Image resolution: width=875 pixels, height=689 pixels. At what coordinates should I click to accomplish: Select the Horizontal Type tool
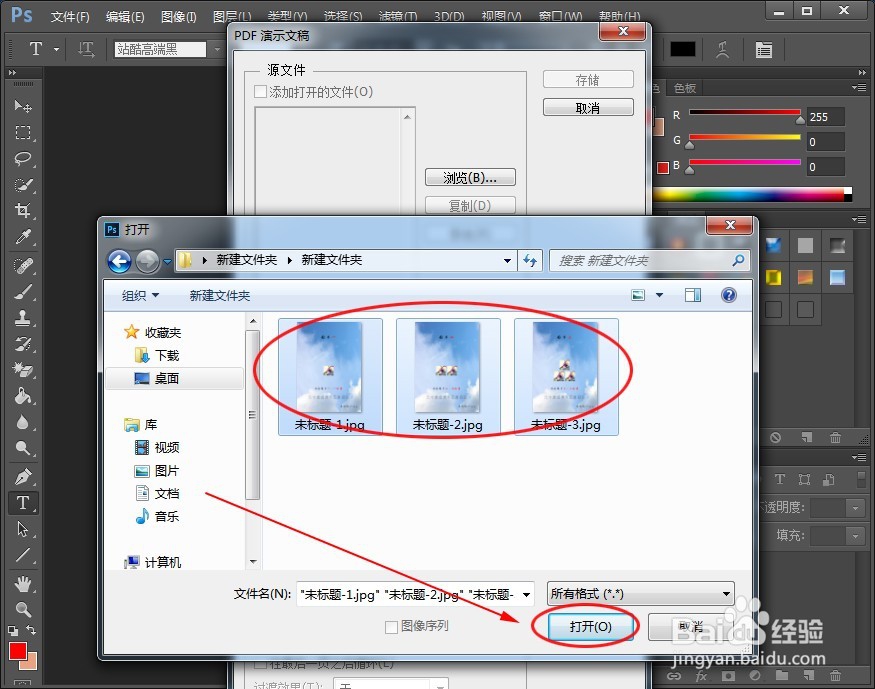point(23,503)
